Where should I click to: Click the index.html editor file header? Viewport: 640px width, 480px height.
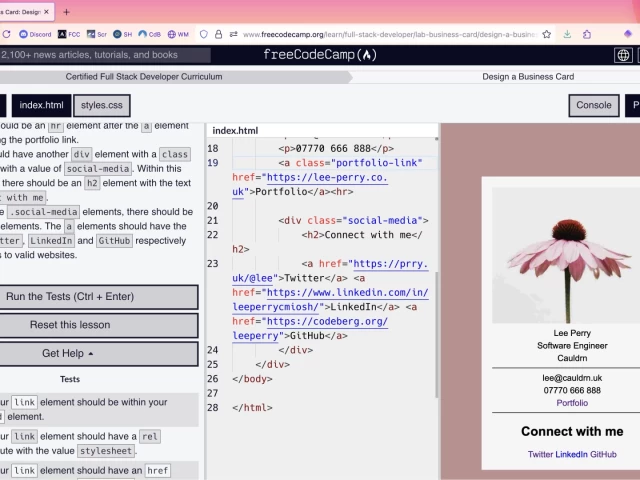[x=235, y=131]
